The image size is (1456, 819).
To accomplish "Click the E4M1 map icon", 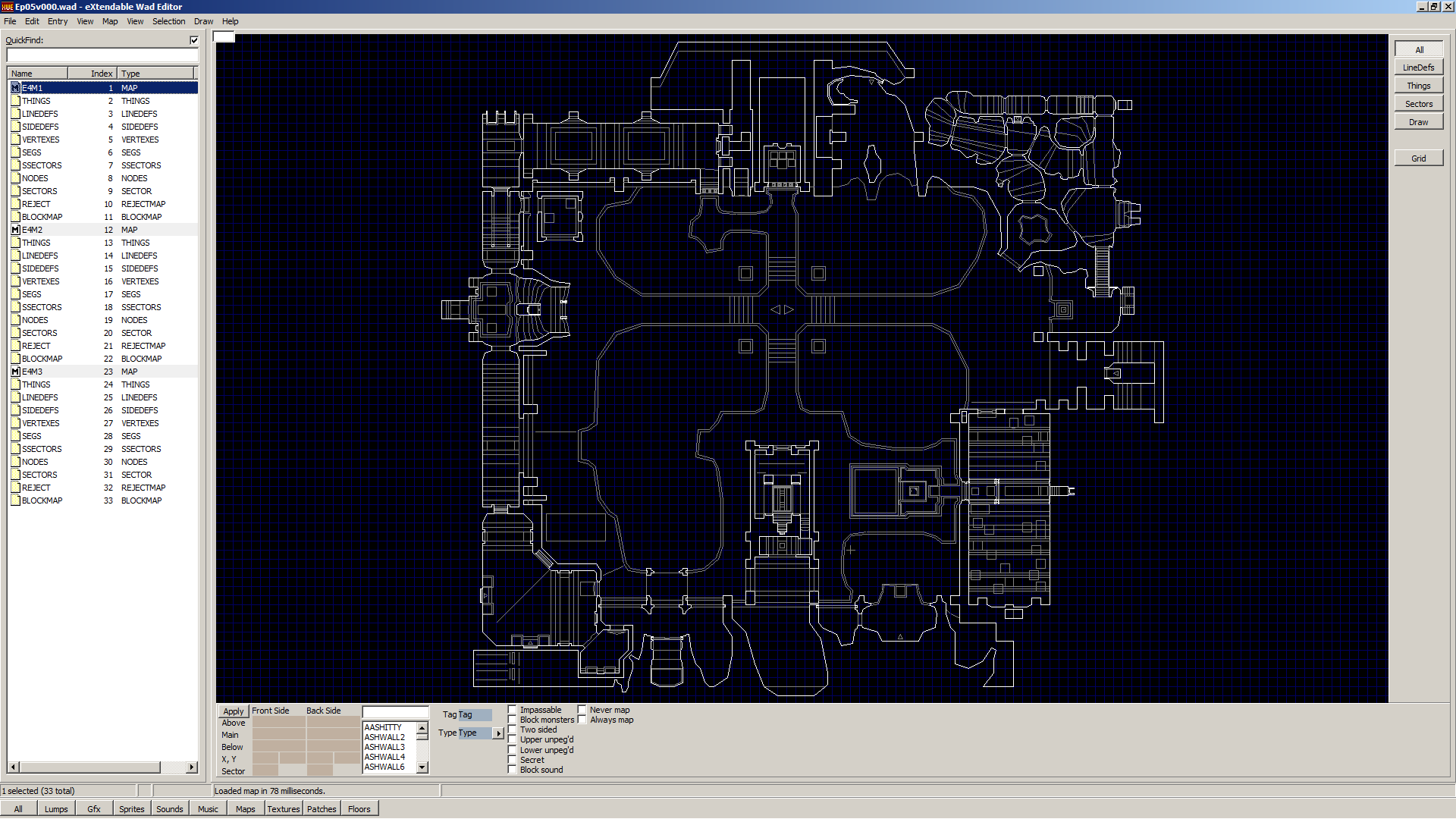I will click(x=15, y=88).
